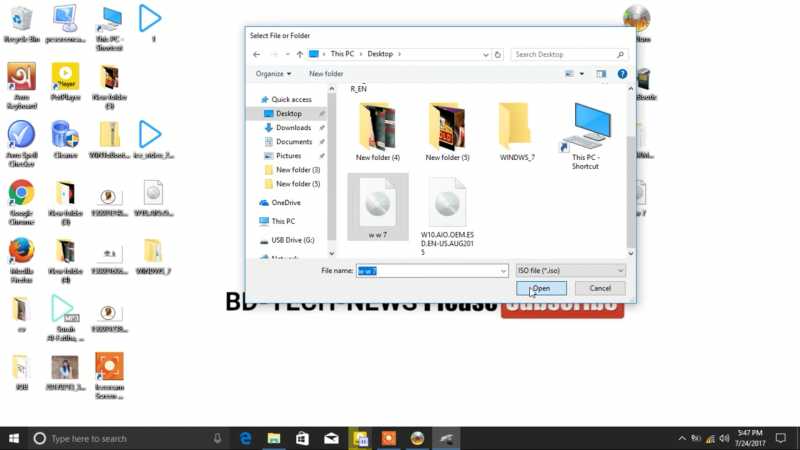Select Mozilla Firefox desktop icon
800x450 pixels.
21,260
